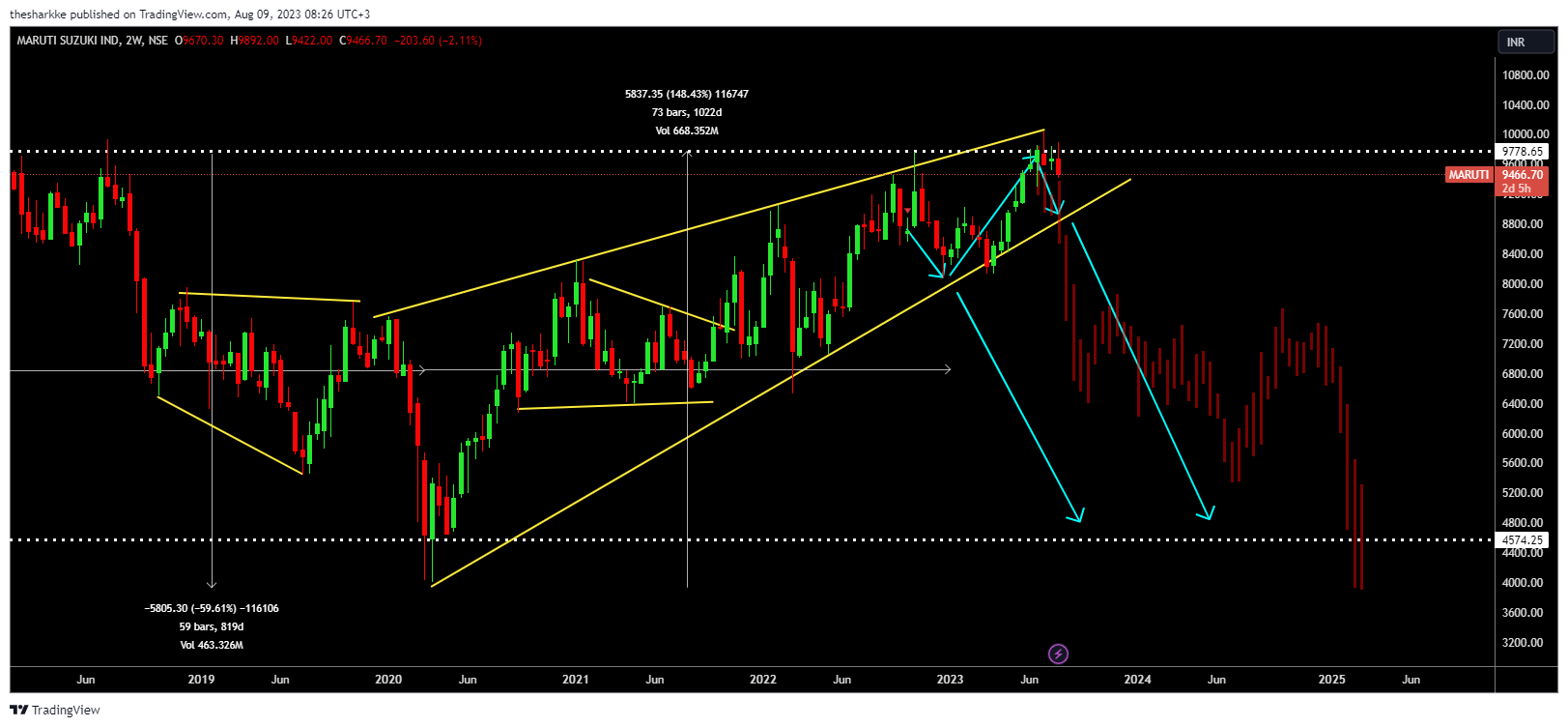Screen dimensions: 1568x727
Task: Click the −5805.30 (−59.61%) −116106 measurement text
Action: tap(212, 608)
